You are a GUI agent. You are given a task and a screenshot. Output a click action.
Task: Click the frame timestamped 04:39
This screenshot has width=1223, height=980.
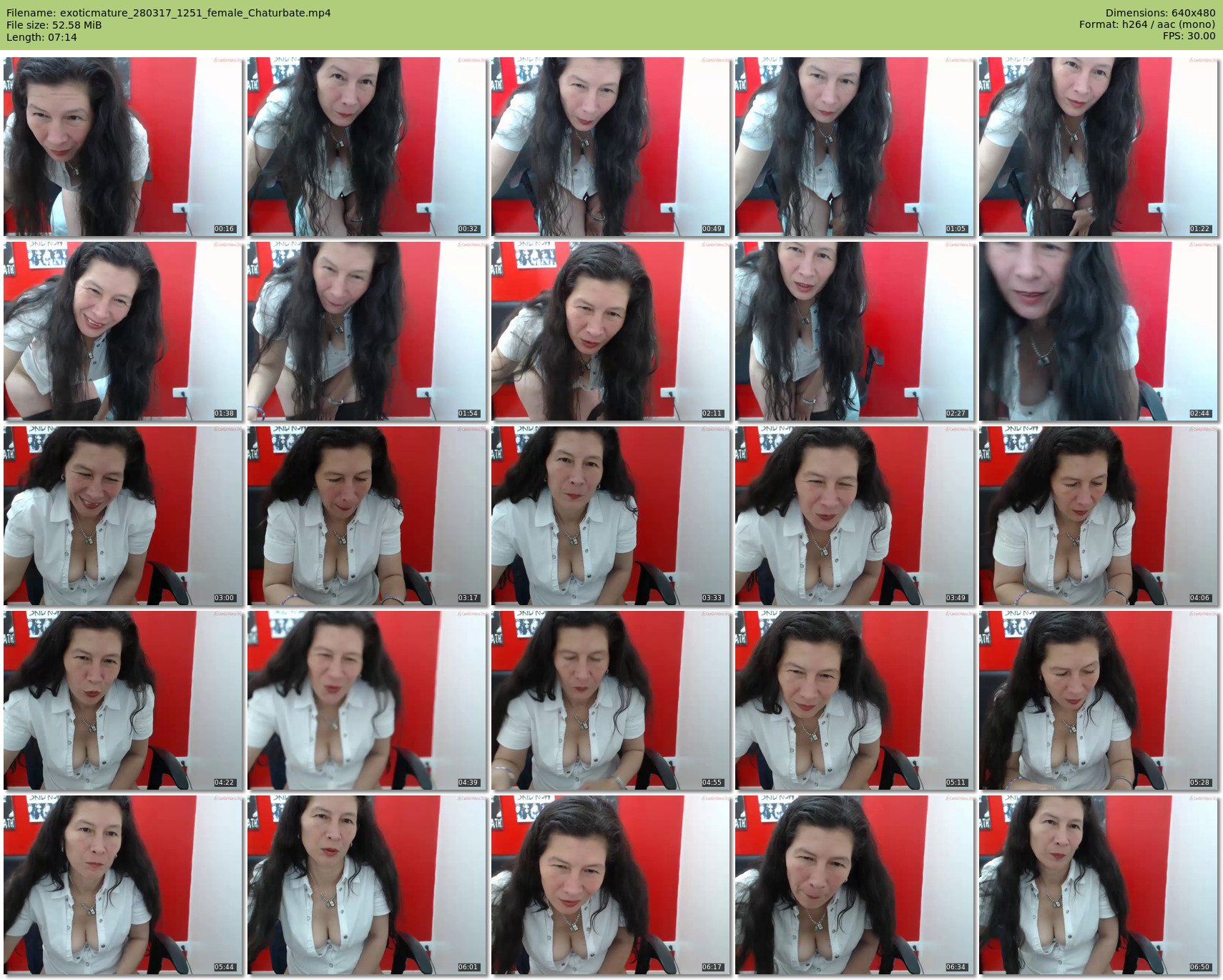point(367,700)
